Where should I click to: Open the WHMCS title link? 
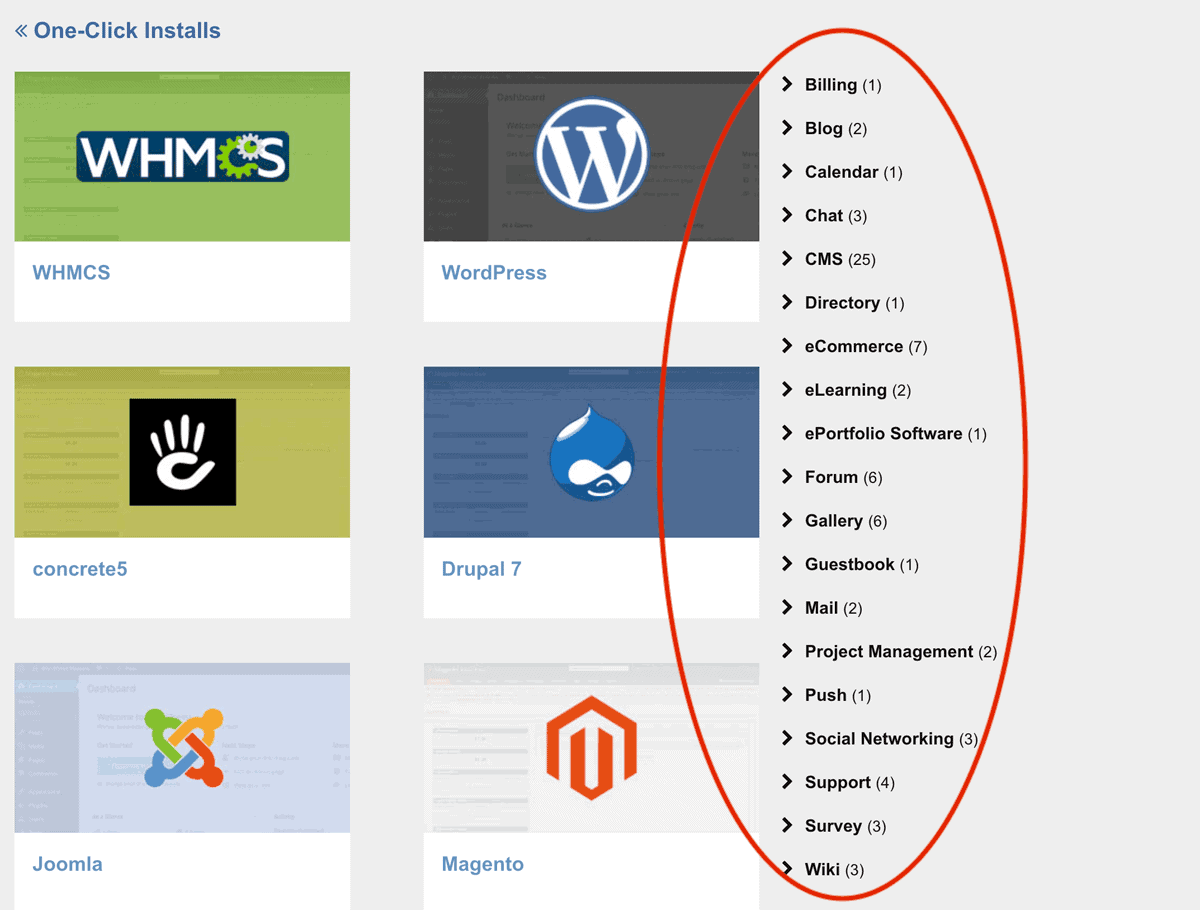click(71, 273)
